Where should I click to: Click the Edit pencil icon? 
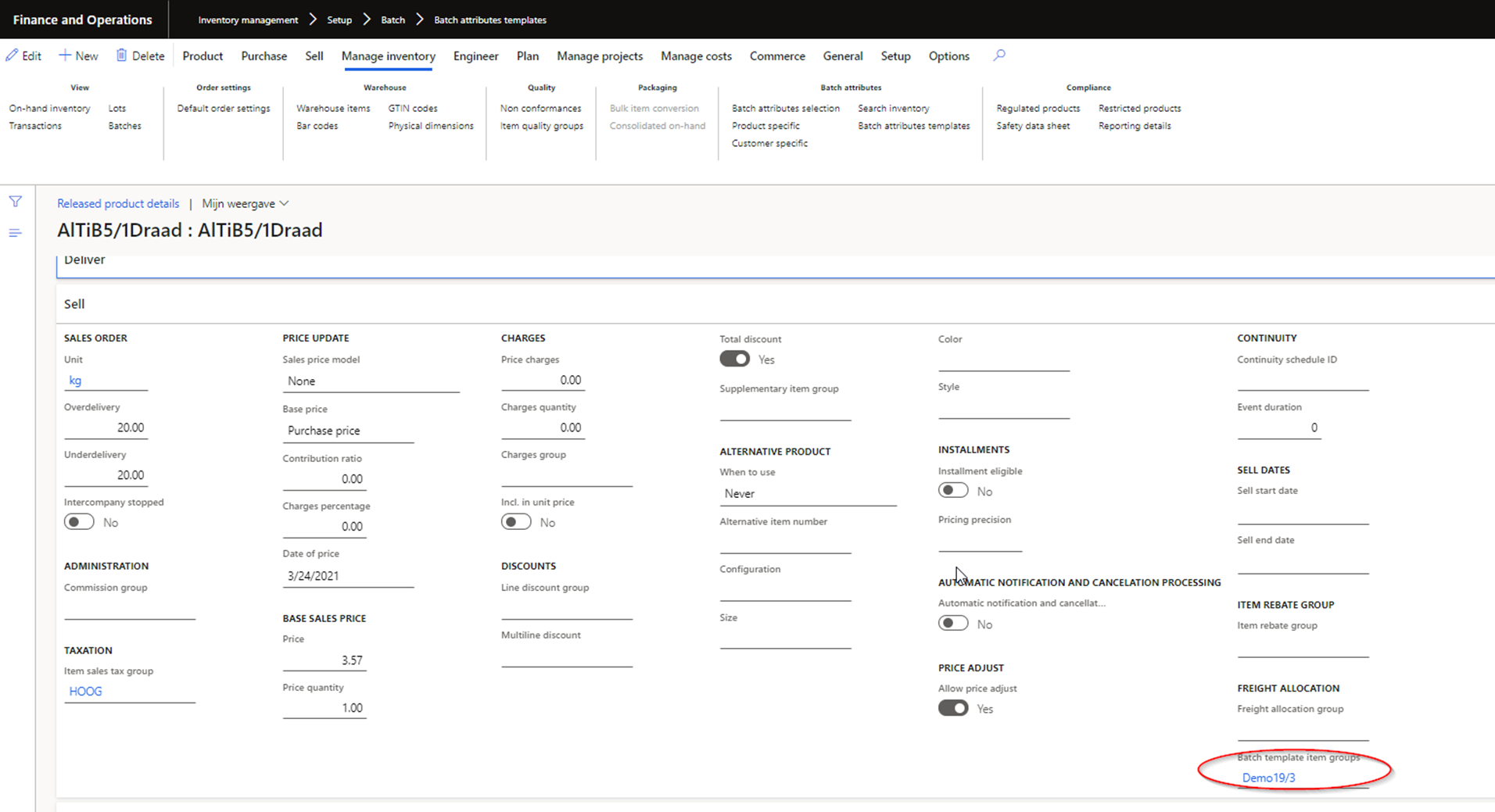pyautogui.click(x=13, y=55)
